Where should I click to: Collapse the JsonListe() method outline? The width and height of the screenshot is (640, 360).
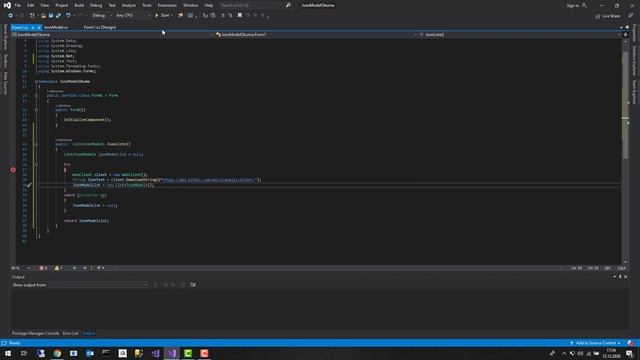pyautogui.click(x=36, y=144)
